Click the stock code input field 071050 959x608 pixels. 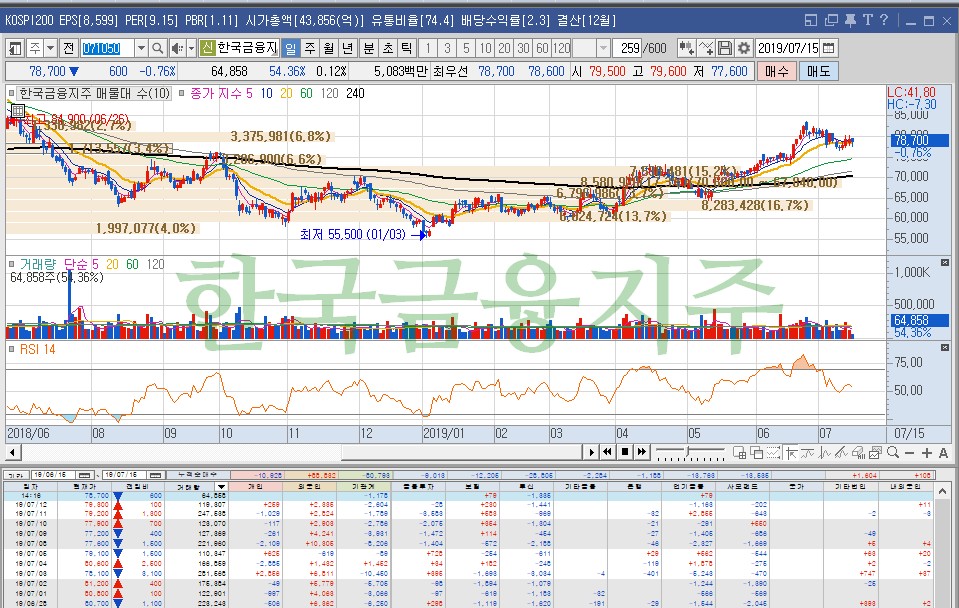(107, 48)
